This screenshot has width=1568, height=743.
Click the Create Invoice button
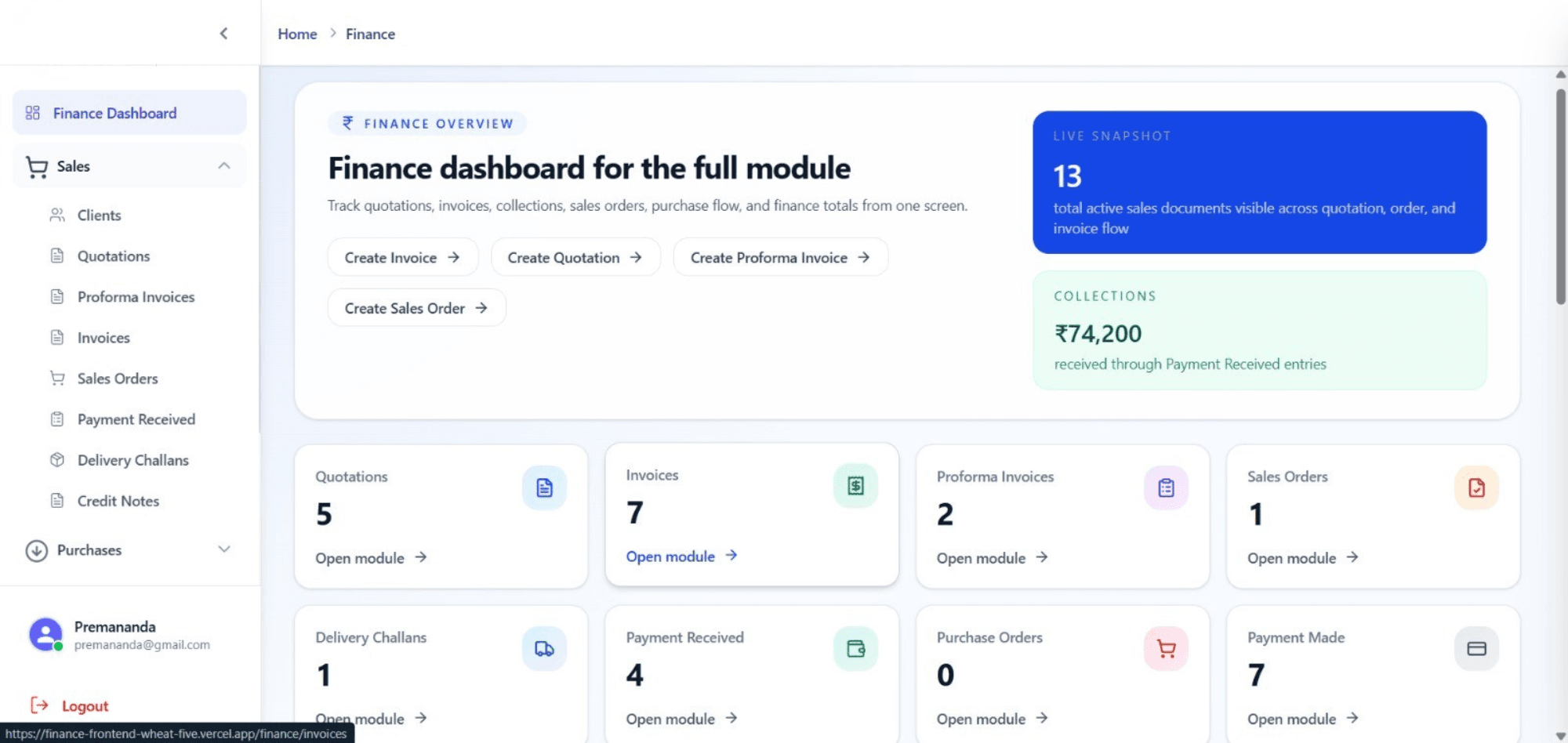point(402,257)
